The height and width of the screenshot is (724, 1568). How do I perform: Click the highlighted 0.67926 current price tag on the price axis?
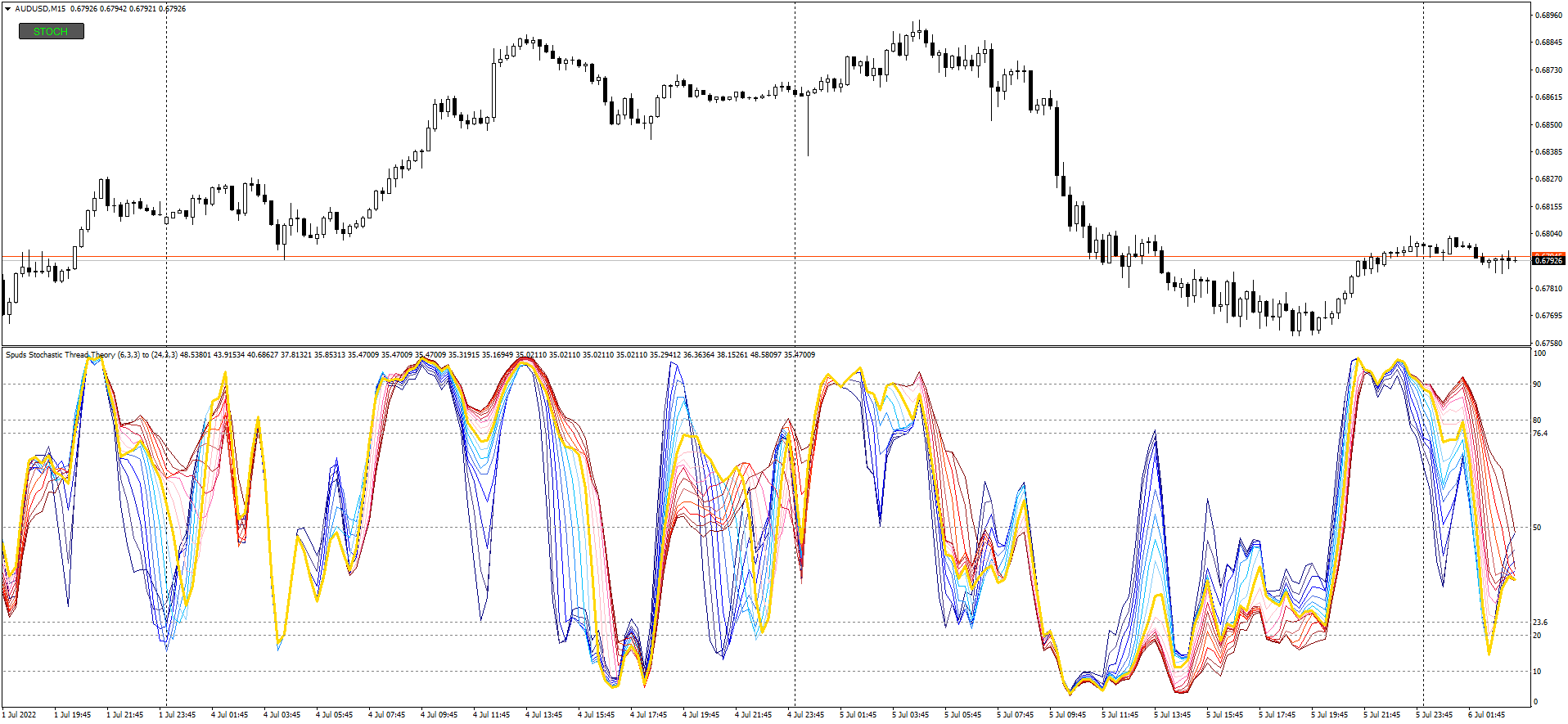click(x=1548, y=260)
